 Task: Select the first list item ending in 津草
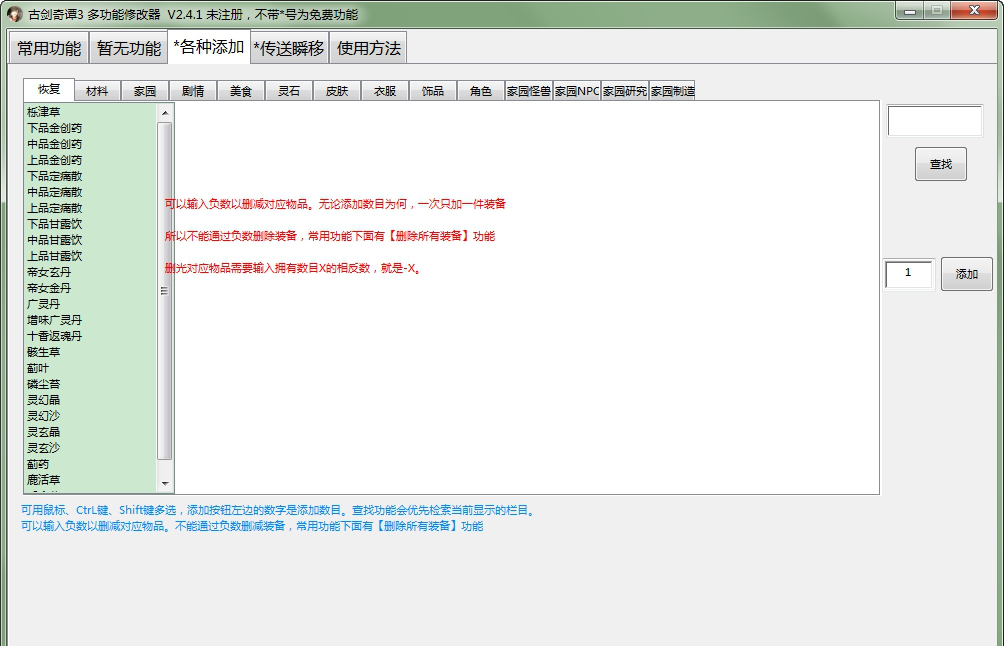[91, 112]
